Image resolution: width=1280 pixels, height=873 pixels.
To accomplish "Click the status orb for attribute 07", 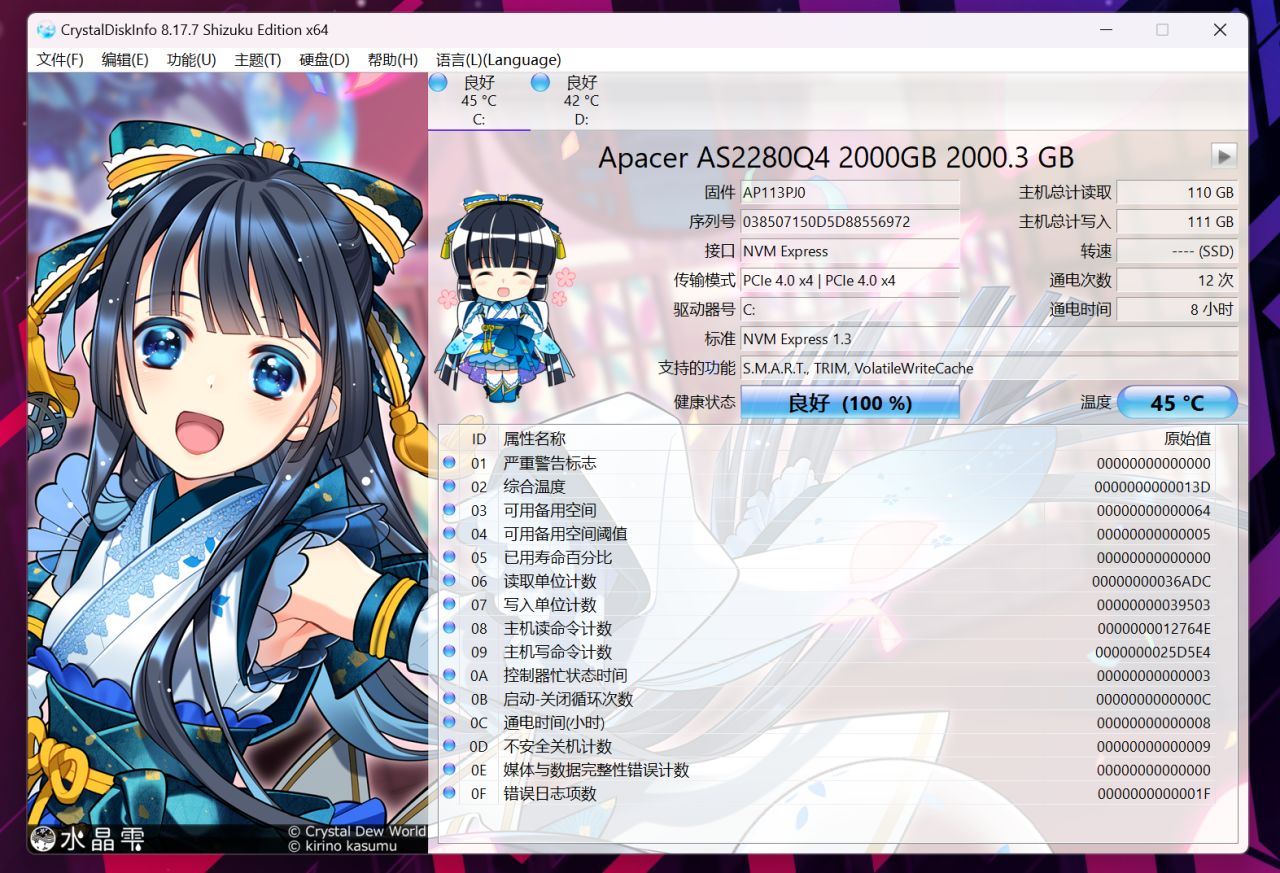I will 449,605.
